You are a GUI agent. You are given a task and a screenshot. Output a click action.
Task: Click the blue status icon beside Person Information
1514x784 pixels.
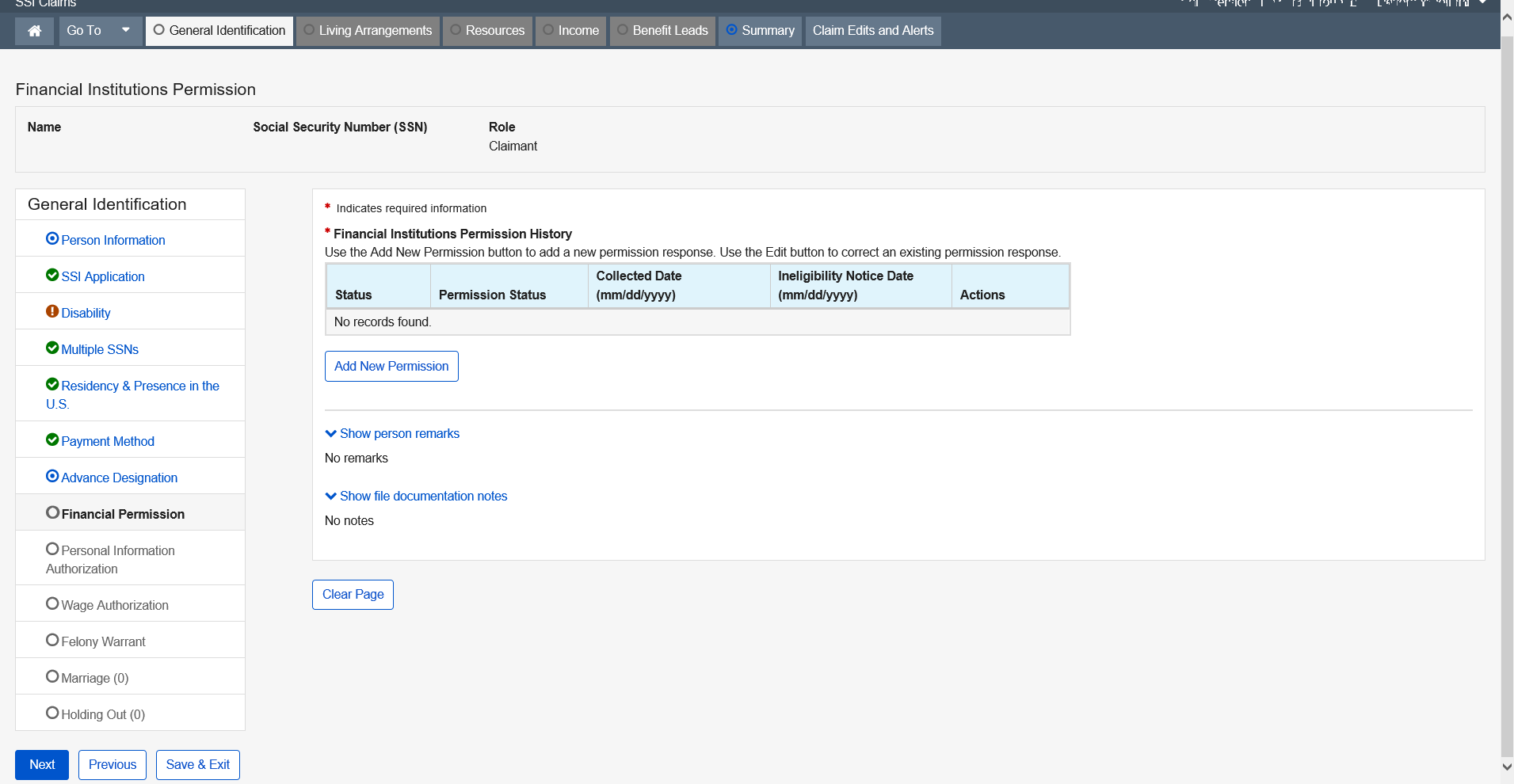(x=52, y=238)
